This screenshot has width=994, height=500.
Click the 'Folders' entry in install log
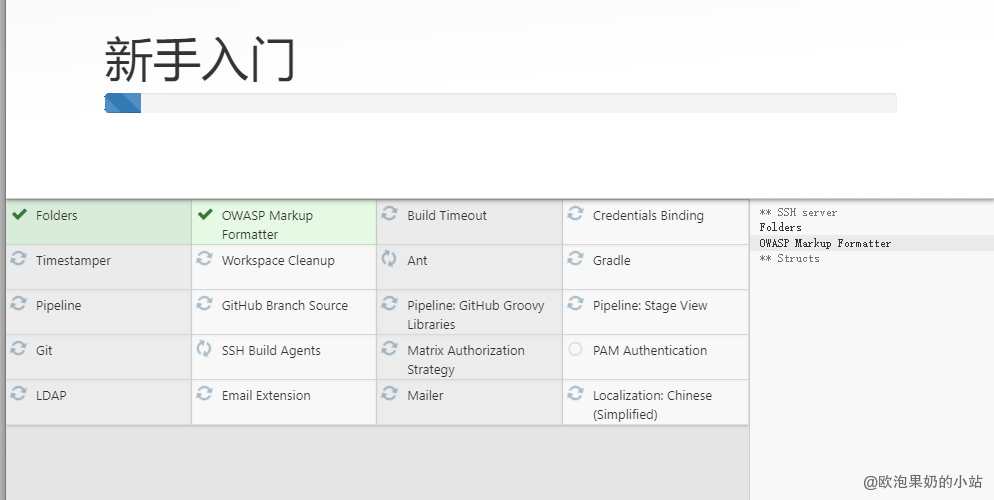tap(780, 227)
